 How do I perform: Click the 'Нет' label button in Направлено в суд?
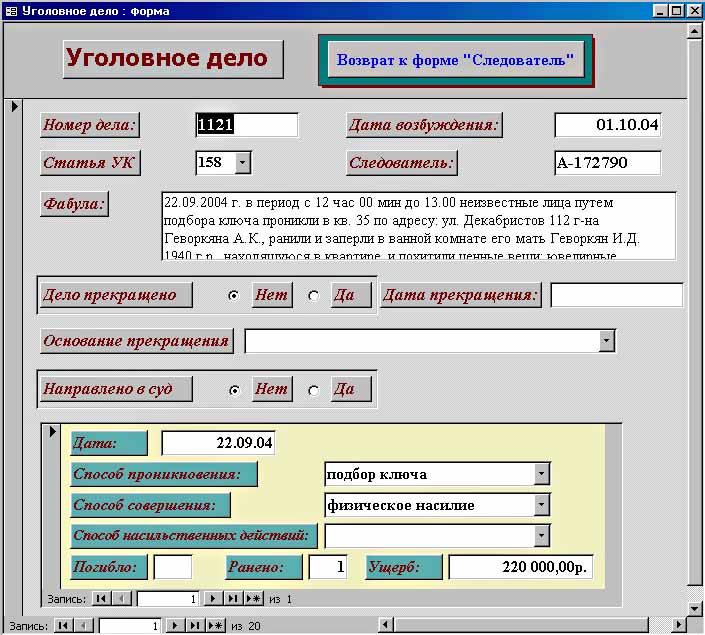[x=272, y=389]
